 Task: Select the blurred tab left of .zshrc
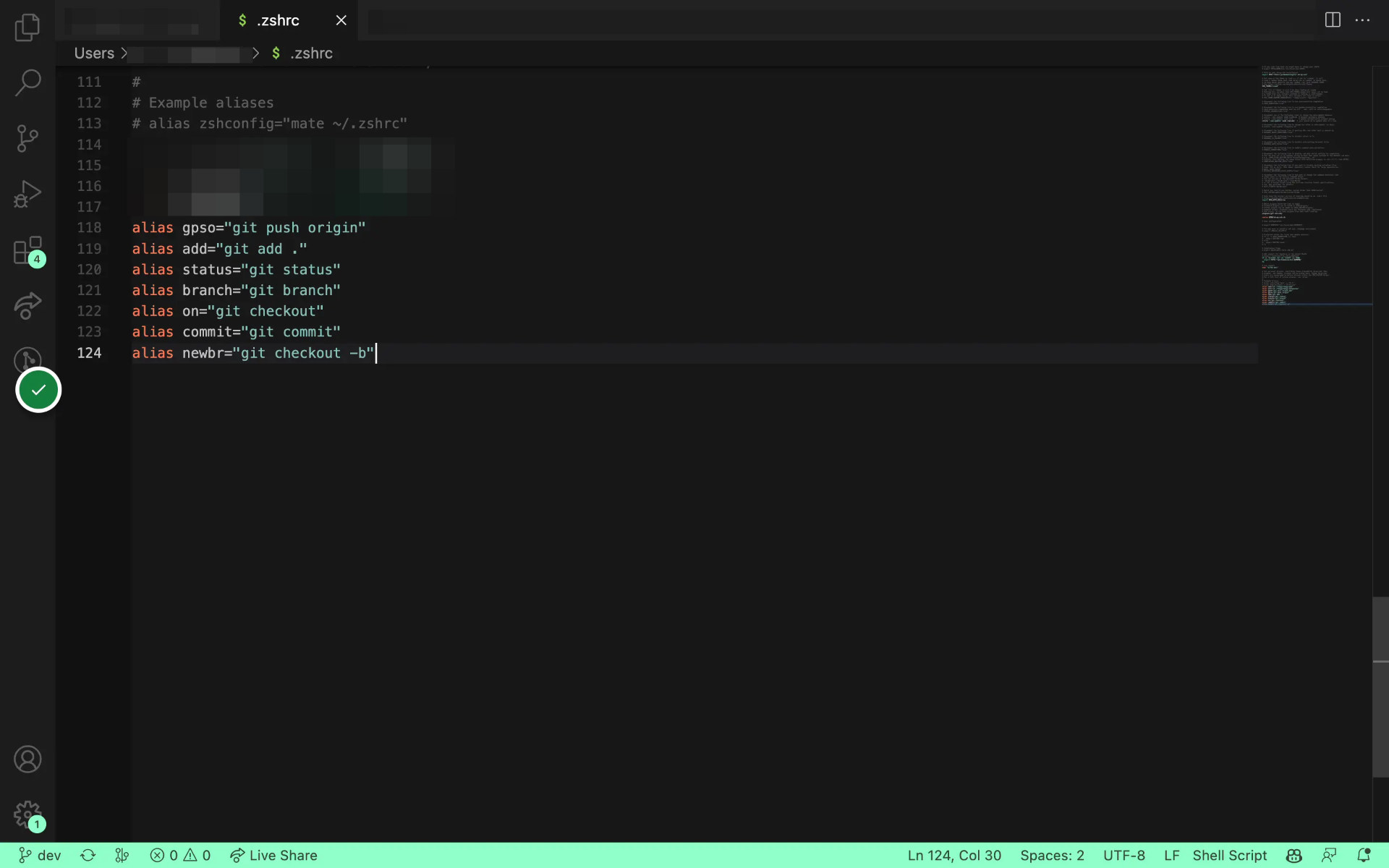(137, 20)
